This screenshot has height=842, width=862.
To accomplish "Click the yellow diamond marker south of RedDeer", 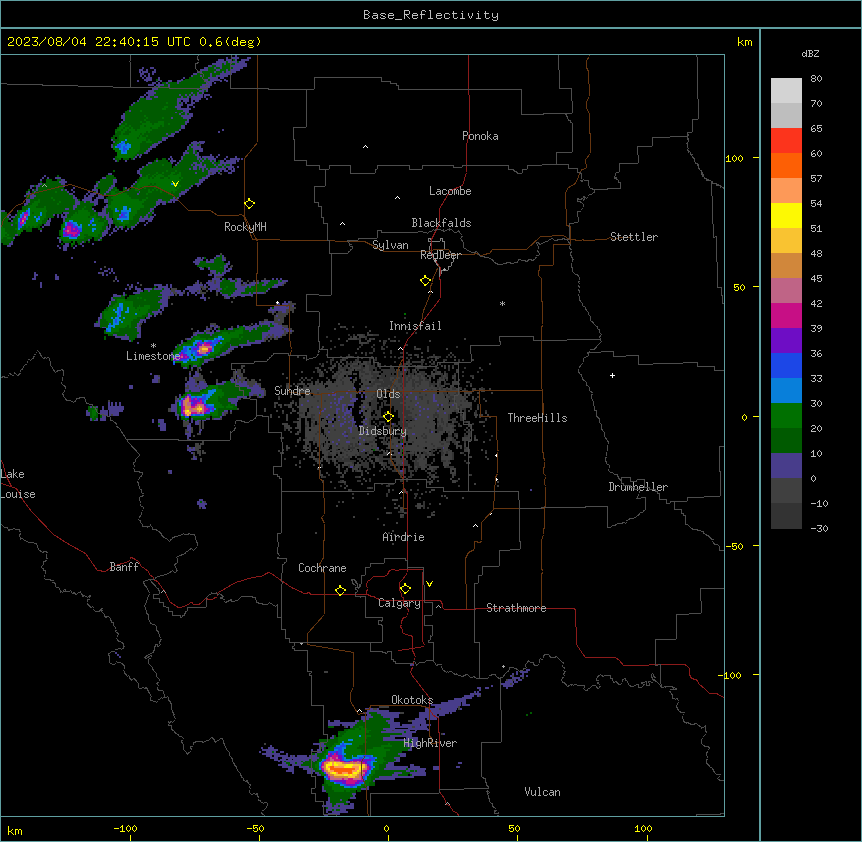I will [426, 281].
